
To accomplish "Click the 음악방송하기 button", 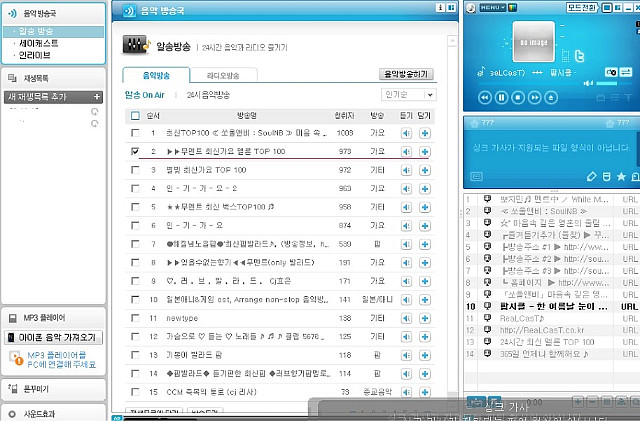I will point(406,74).
